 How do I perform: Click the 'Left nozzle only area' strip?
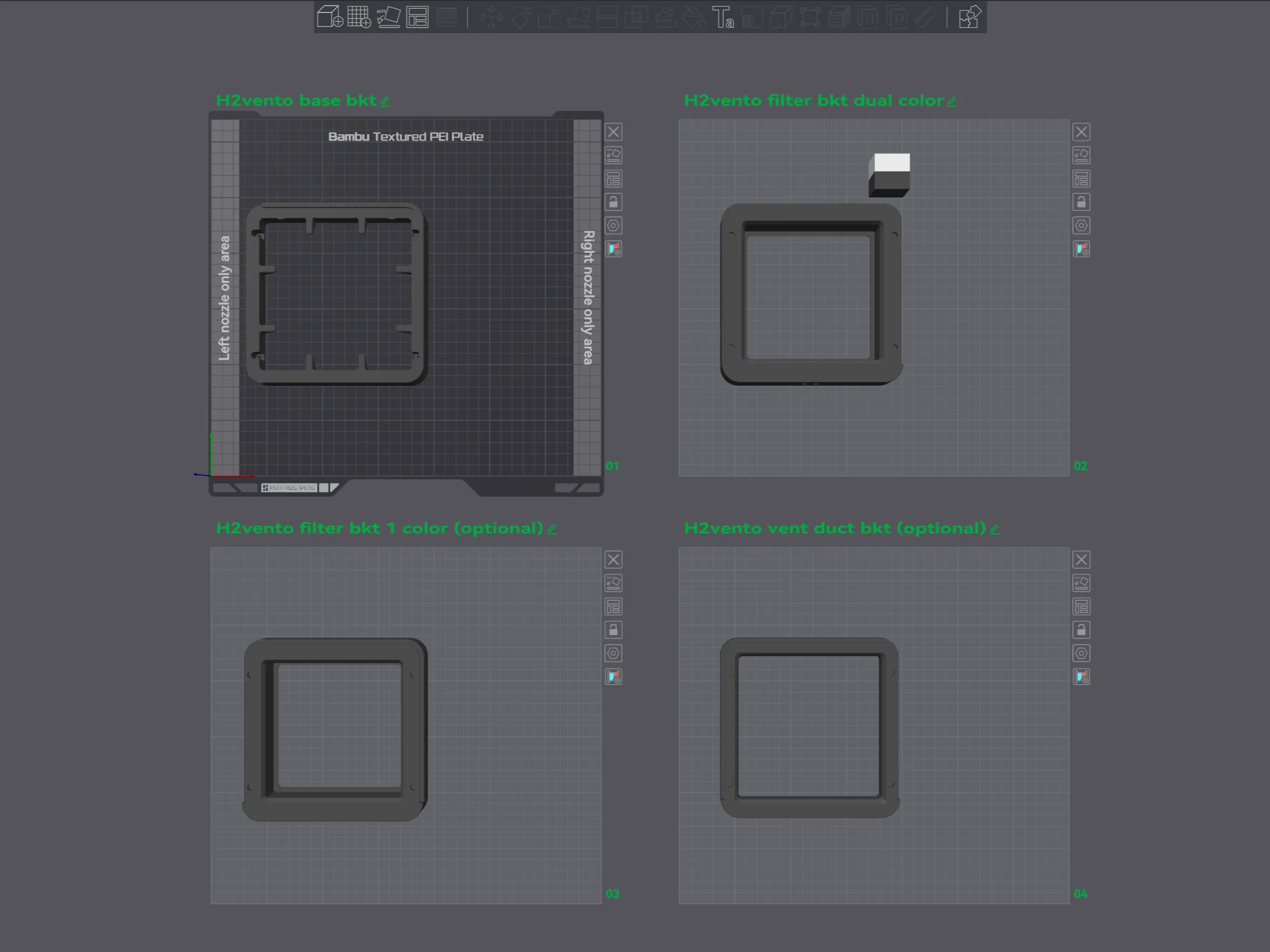pos(224,298)
